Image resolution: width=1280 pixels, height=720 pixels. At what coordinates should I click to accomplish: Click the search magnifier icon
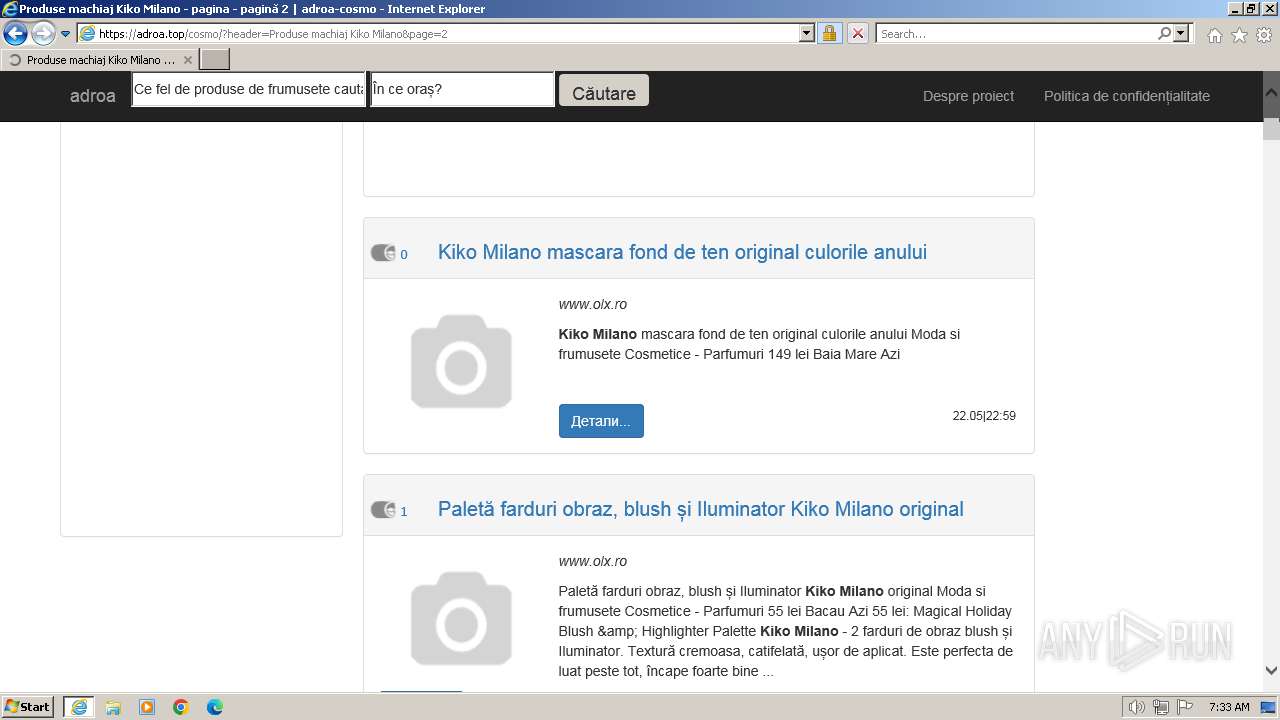pyautogui.click(x=1164, y=33)
